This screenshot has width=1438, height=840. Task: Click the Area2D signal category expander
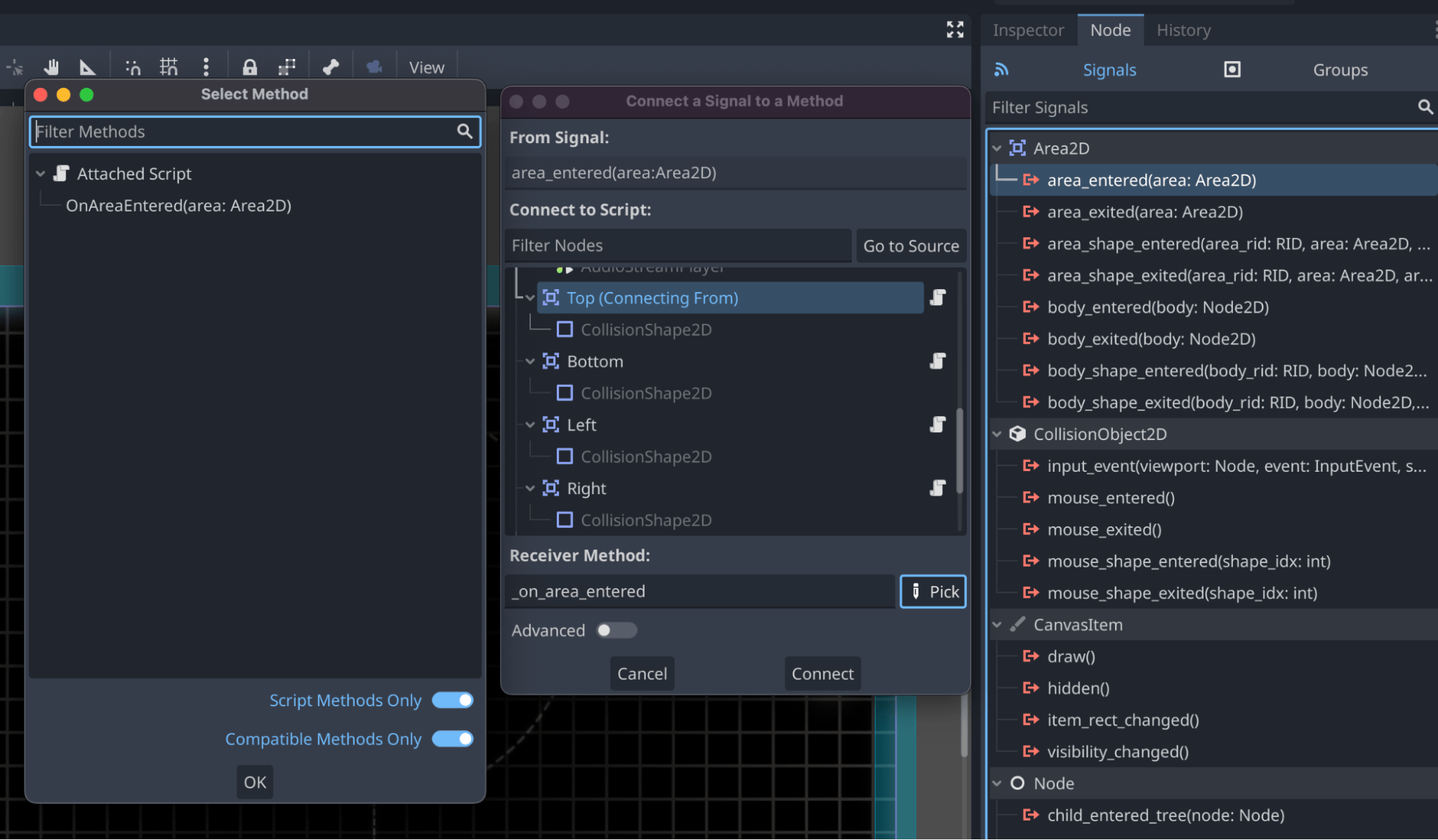(997, 147)
